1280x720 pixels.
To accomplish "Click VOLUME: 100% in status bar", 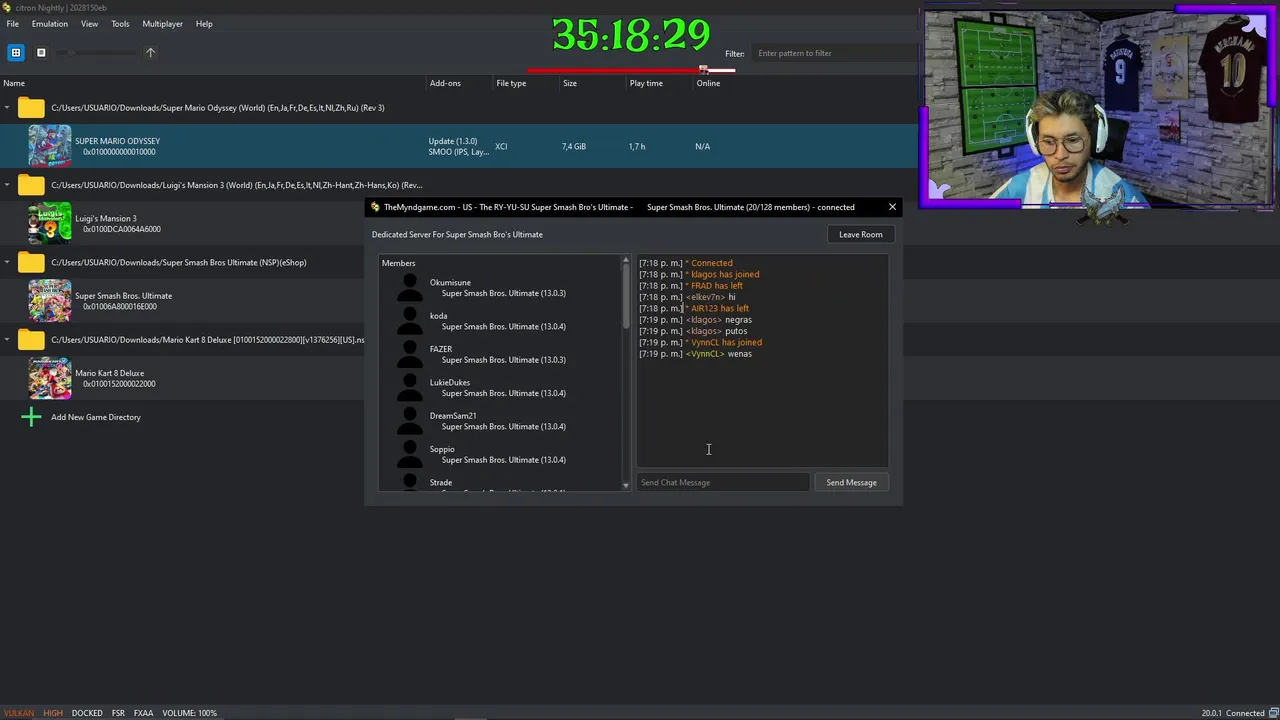I will point(189,713).
